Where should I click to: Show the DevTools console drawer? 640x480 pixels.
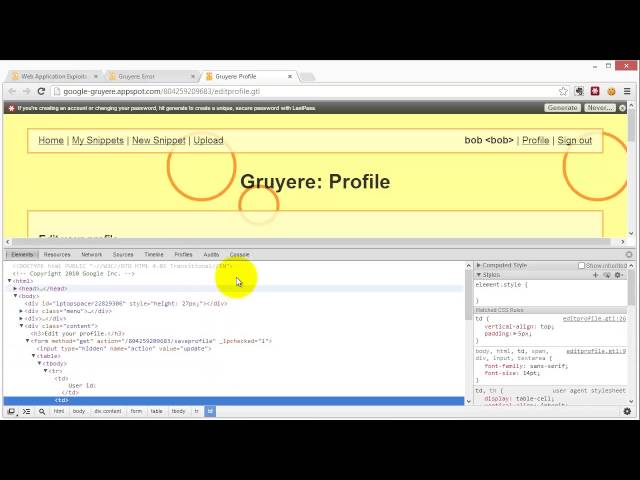tap(27, 411)
